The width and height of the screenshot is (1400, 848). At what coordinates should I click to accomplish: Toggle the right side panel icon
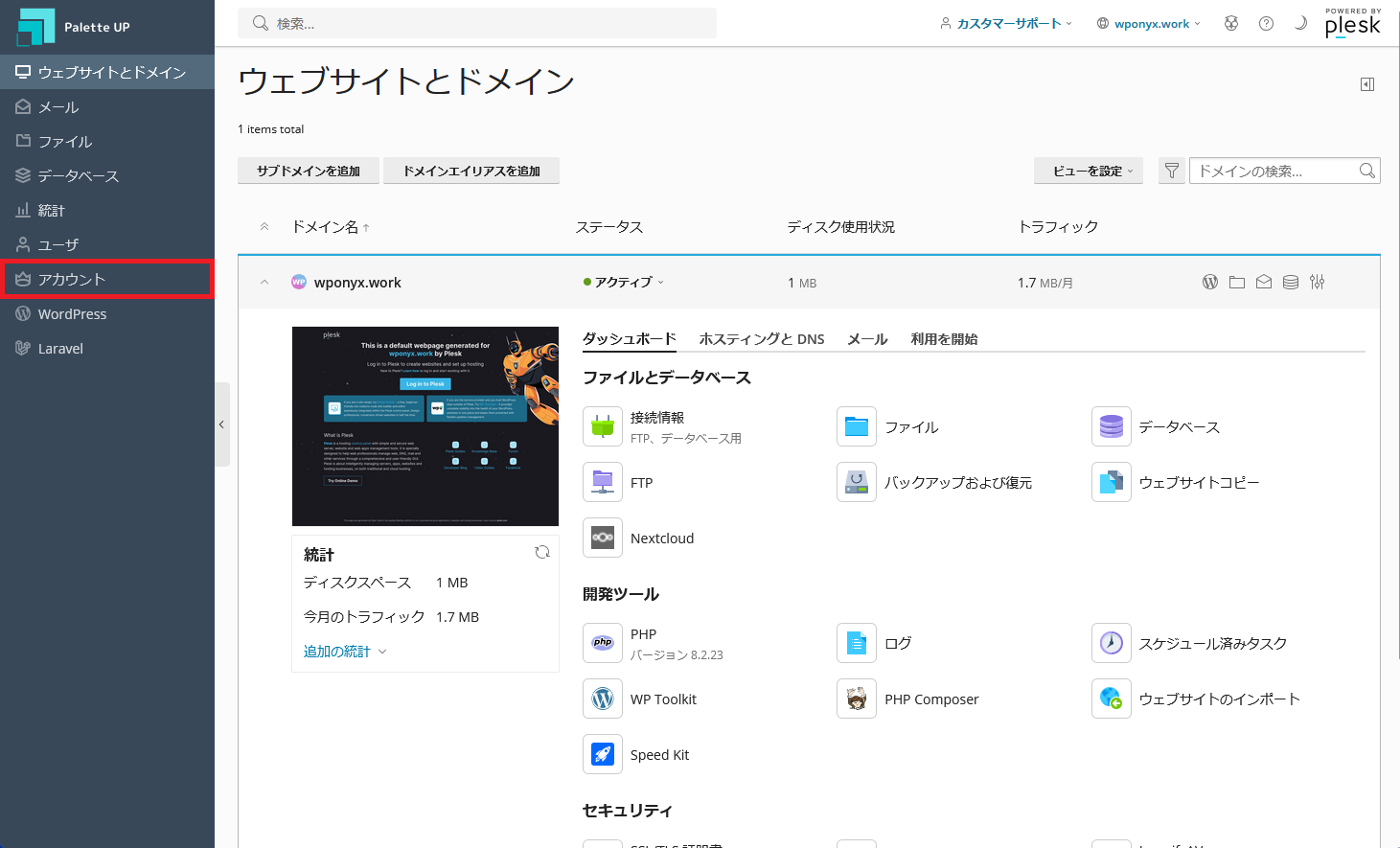click(x=1367, y=84)
